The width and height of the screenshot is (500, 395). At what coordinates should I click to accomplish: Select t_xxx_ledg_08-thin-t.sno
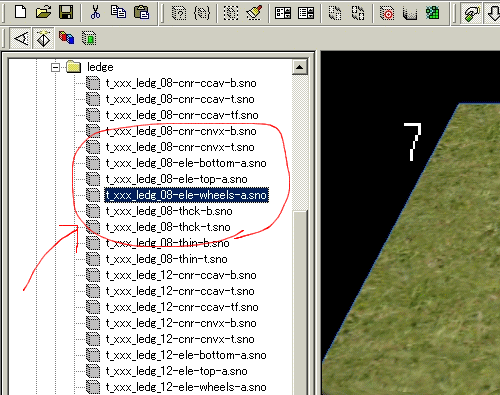(166, 259)
